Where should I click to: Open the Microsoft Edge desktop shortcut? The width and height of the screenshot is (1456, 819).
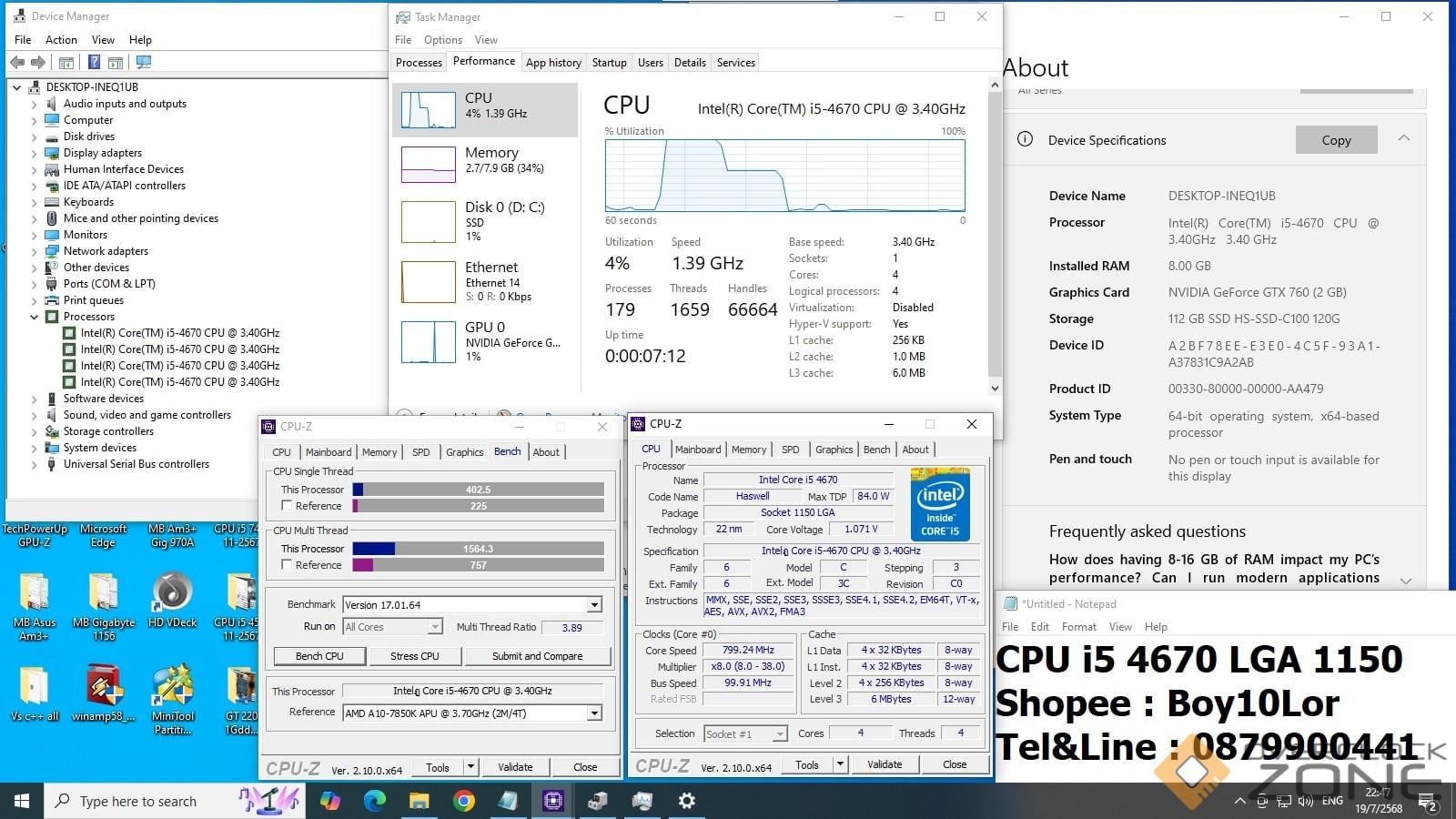[103, 535]
